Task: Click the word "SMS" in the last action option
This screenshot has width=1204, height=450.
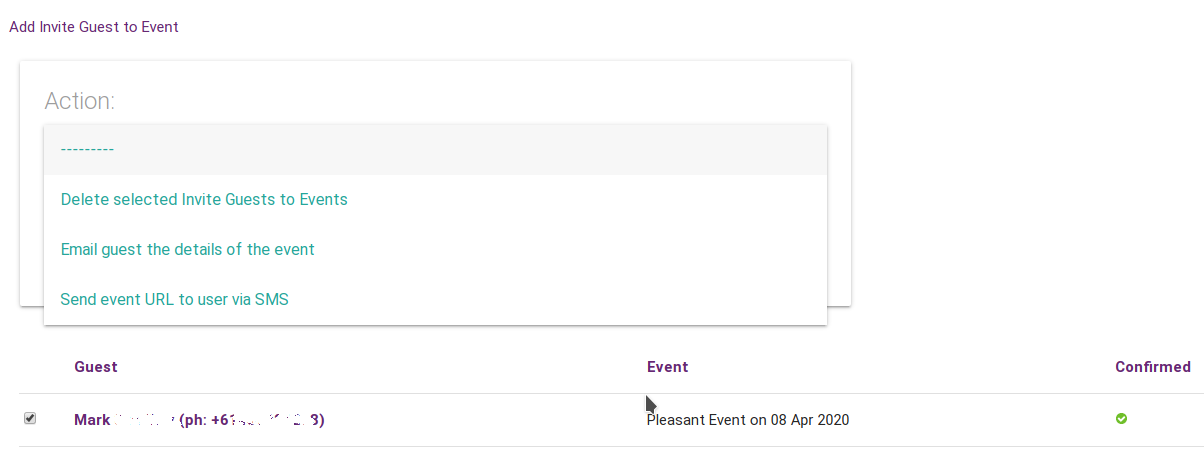Action: click(271, 299)
